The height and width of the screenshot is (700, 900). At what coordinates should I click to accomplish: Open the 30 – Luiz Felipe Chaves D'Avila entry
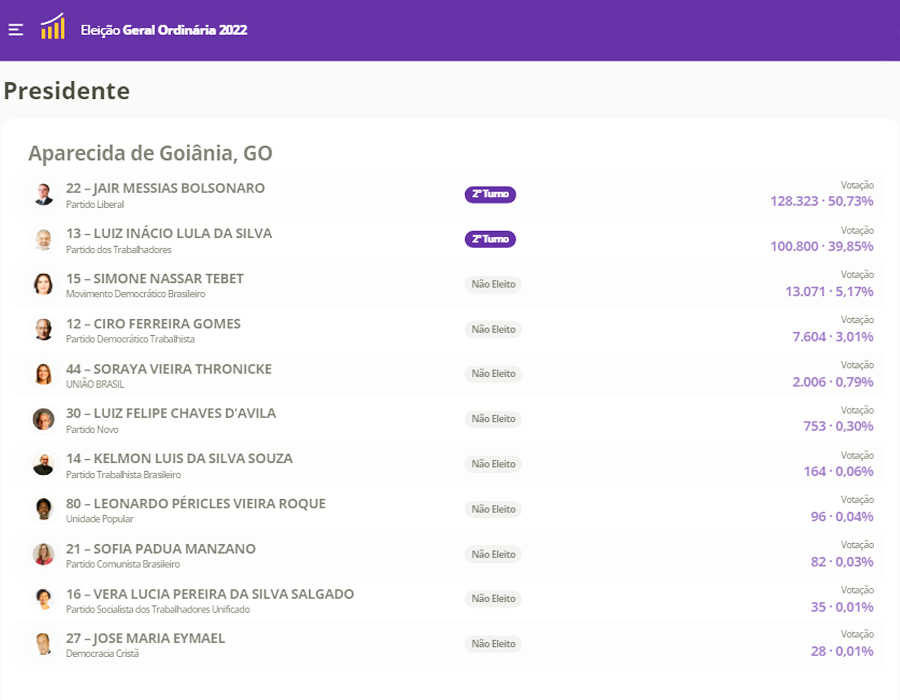[x=171, y=413]
